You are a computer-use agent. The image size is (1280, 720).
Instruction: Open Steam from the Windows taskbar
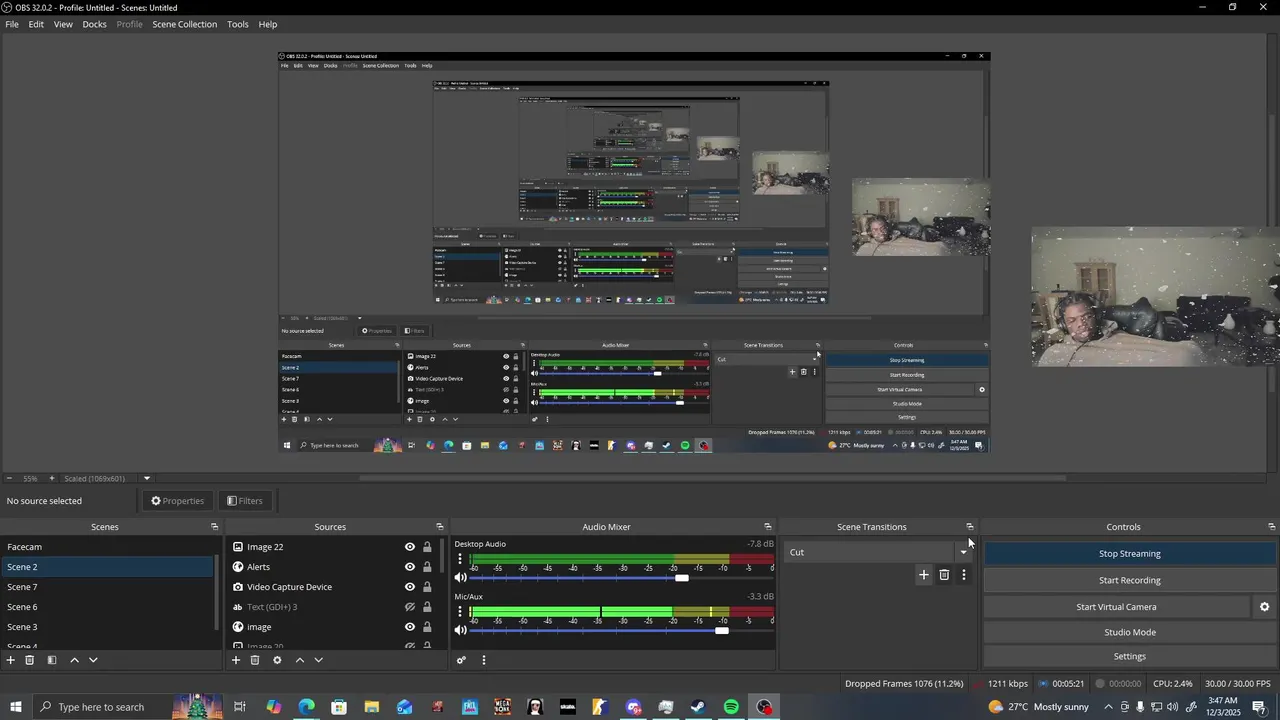[698, 707]
